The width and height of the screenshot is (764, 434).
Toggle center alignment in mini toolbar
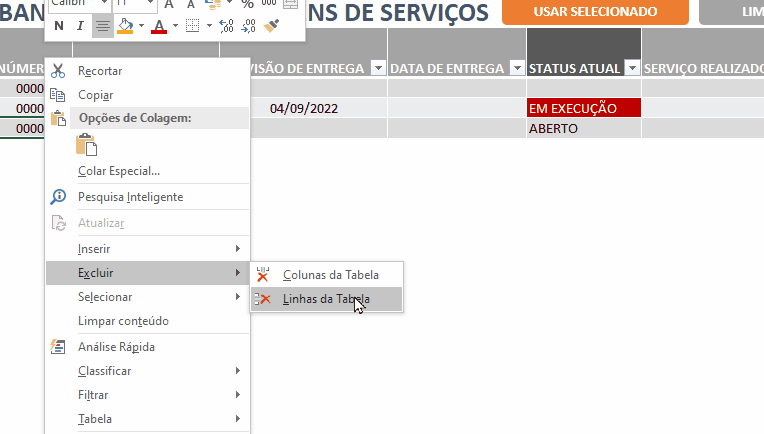[x=102, y=26]
